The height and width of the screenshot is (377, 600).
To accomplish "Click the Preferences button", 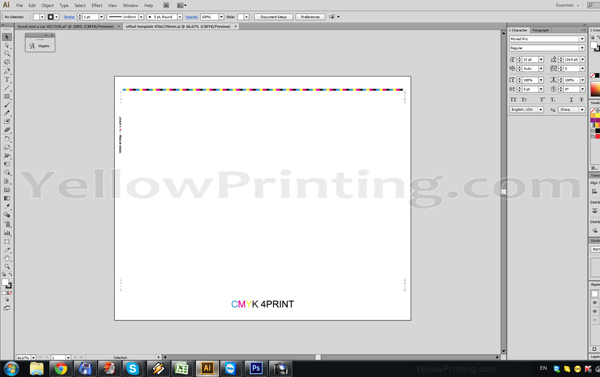I will pos(310,17).
